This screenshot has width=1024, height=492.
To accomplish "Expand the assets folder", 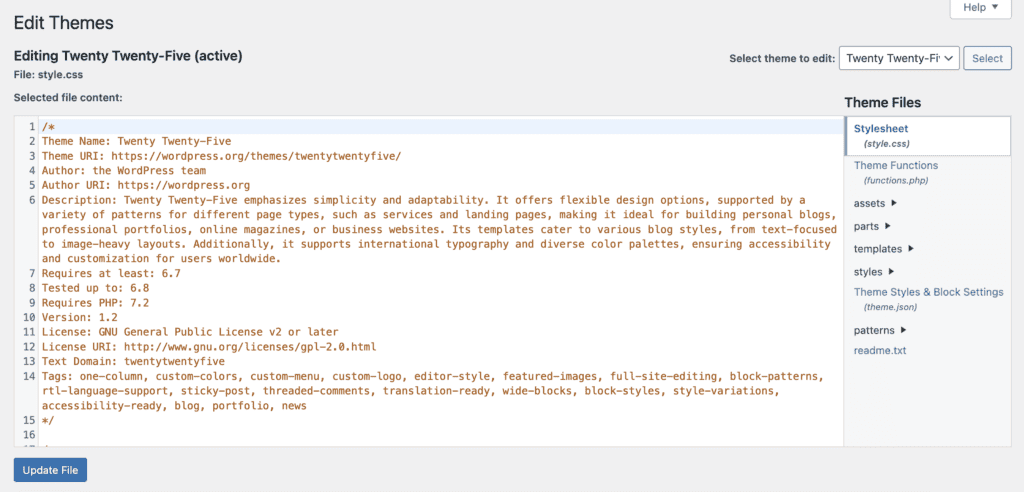I will [x=875, y=203].
